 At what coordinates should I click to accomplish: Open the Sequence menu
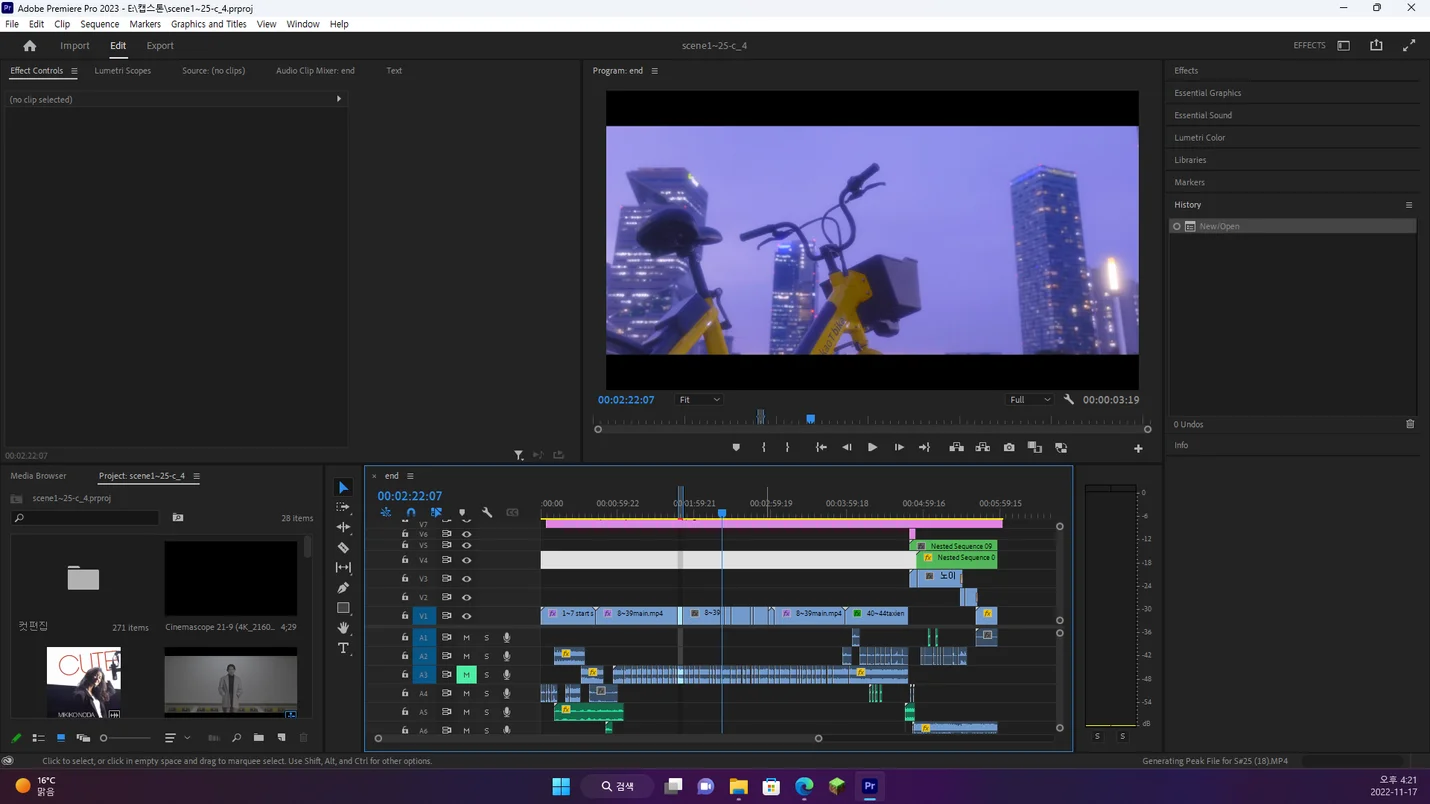pos(99,24)
